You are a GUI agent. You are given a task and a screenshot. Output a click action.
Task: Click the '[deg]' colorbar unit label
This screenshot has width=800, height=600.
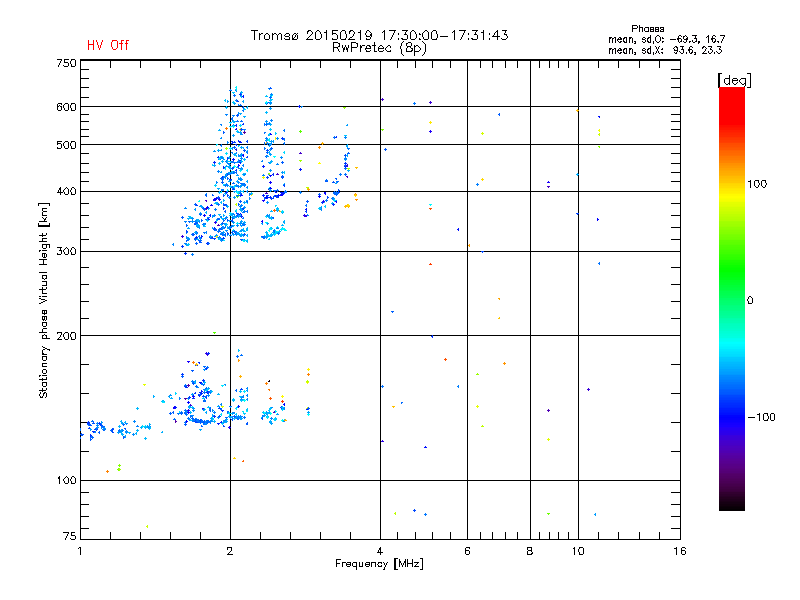(x=734, y=80)
